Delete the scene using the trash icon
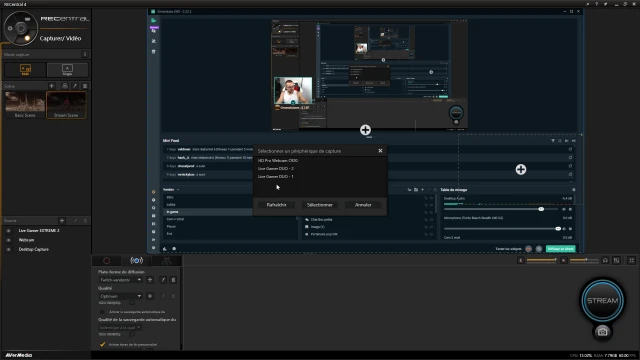The height and width of the screenshot is (360, 640). [x=85, y=86]
